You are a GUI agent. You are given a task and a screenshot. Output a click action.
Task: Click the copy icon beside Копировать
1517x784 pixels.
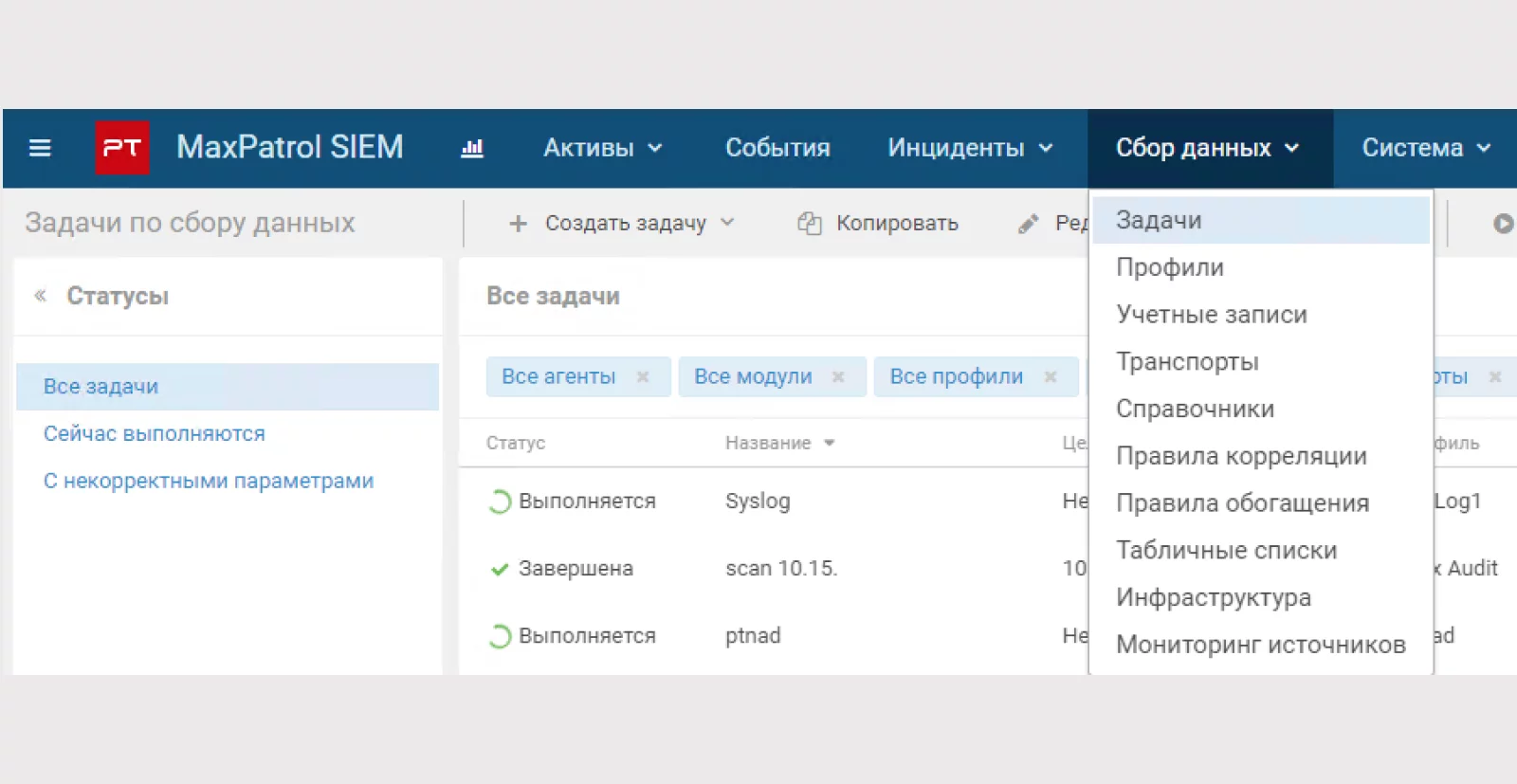(x=809, y=224)
